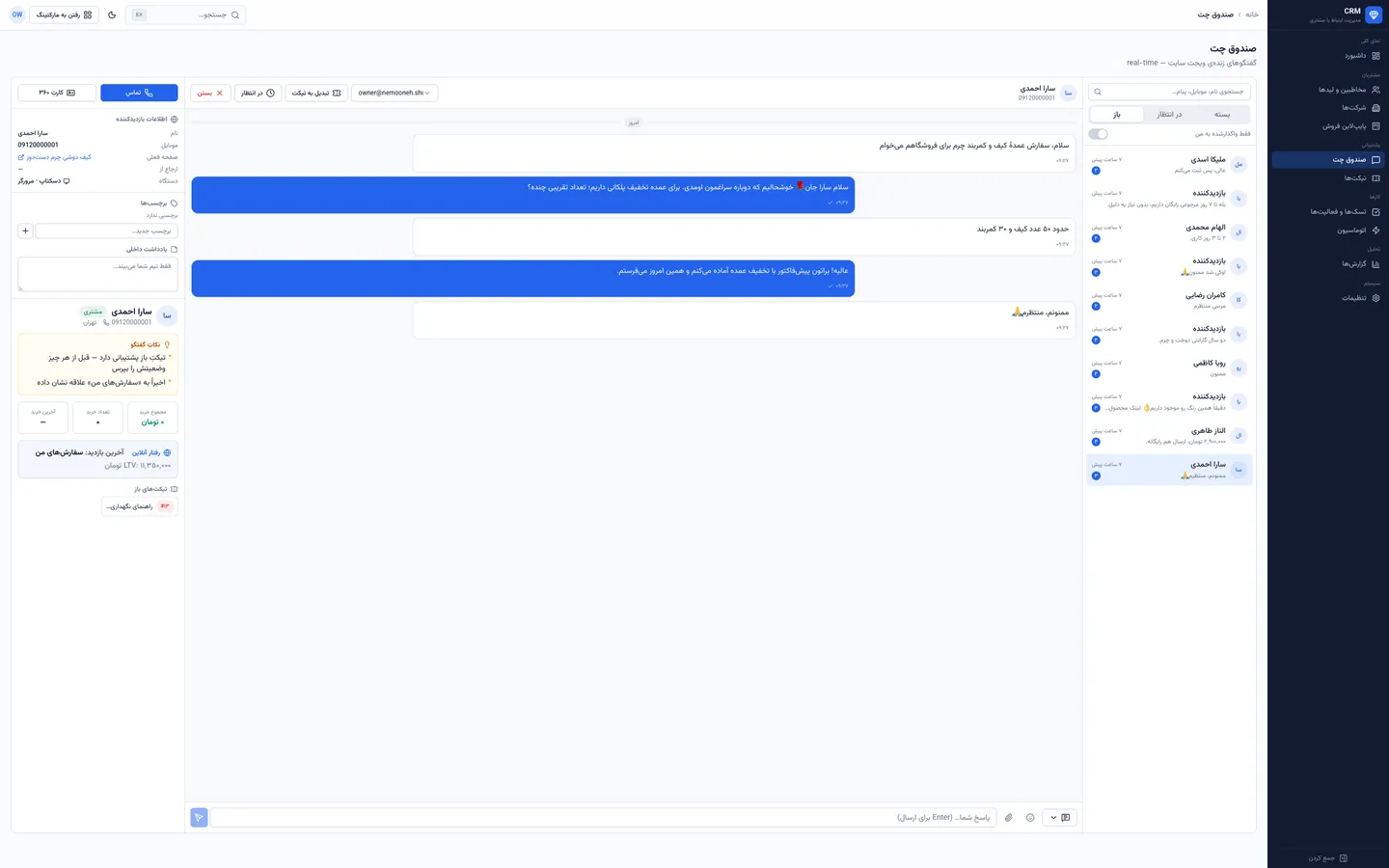
Task: Open پایپ‌لاین فروش in the sidebar
Action: (x=1327, y=126)
